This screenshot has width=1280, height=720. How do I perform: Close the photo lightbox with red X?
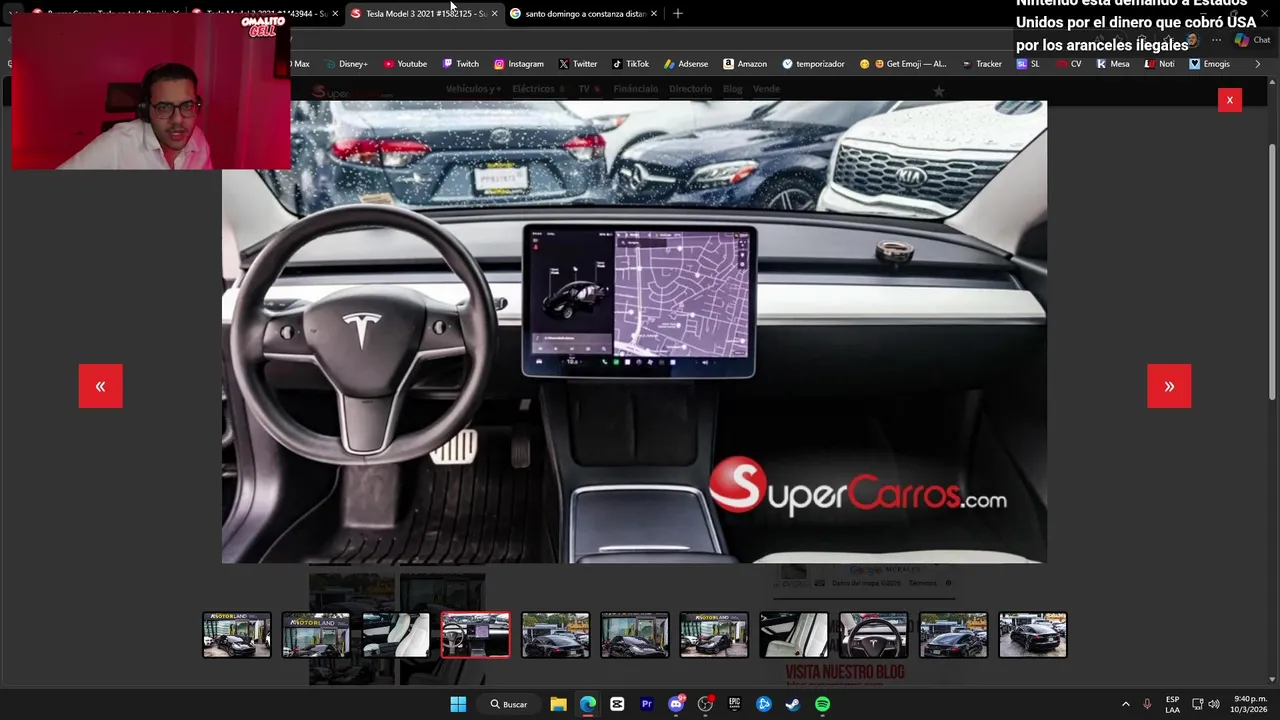pyautogui.click(x=1229, y=100)
